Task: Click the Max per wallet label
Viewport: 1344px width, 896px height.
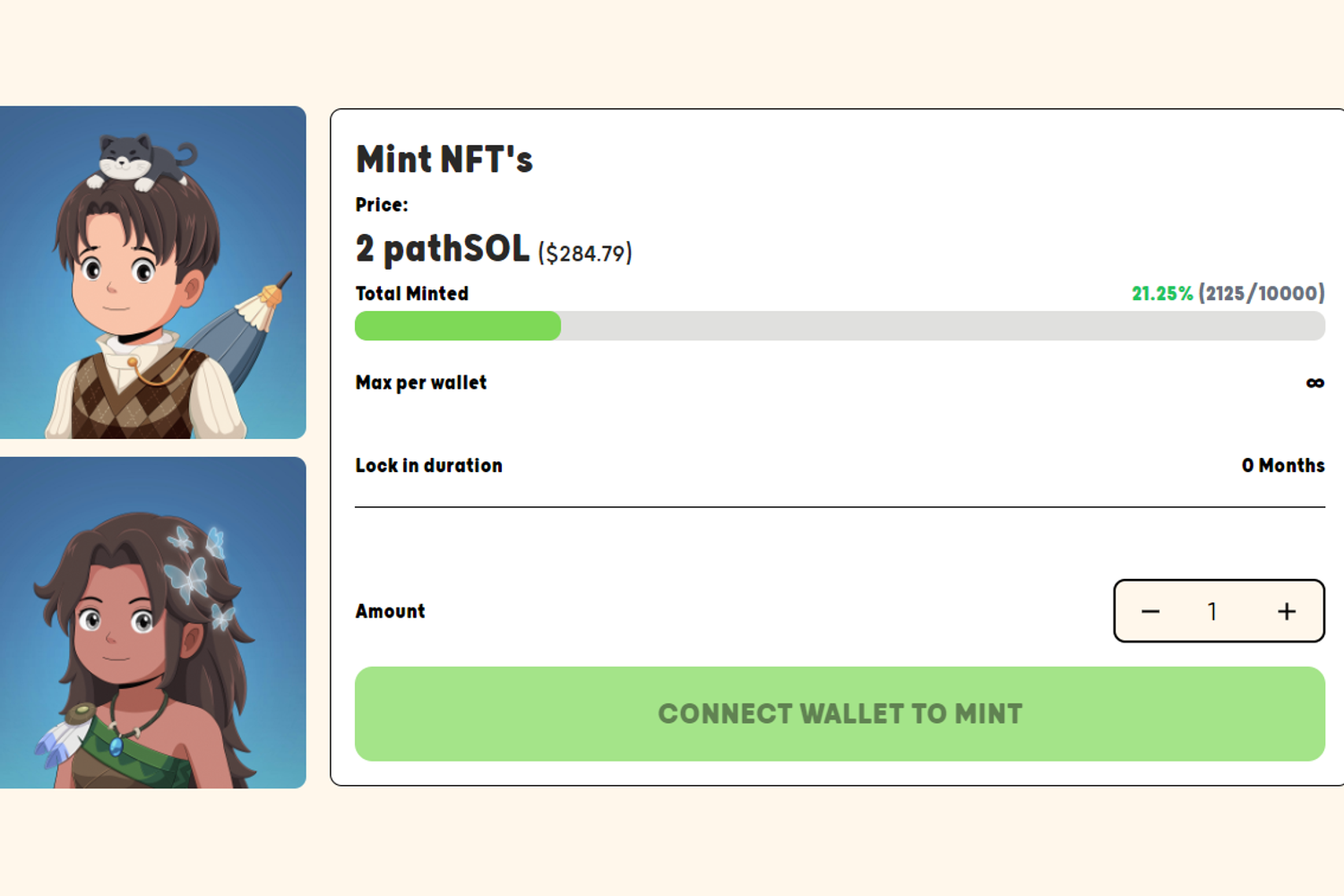Action: coord(421,383)
